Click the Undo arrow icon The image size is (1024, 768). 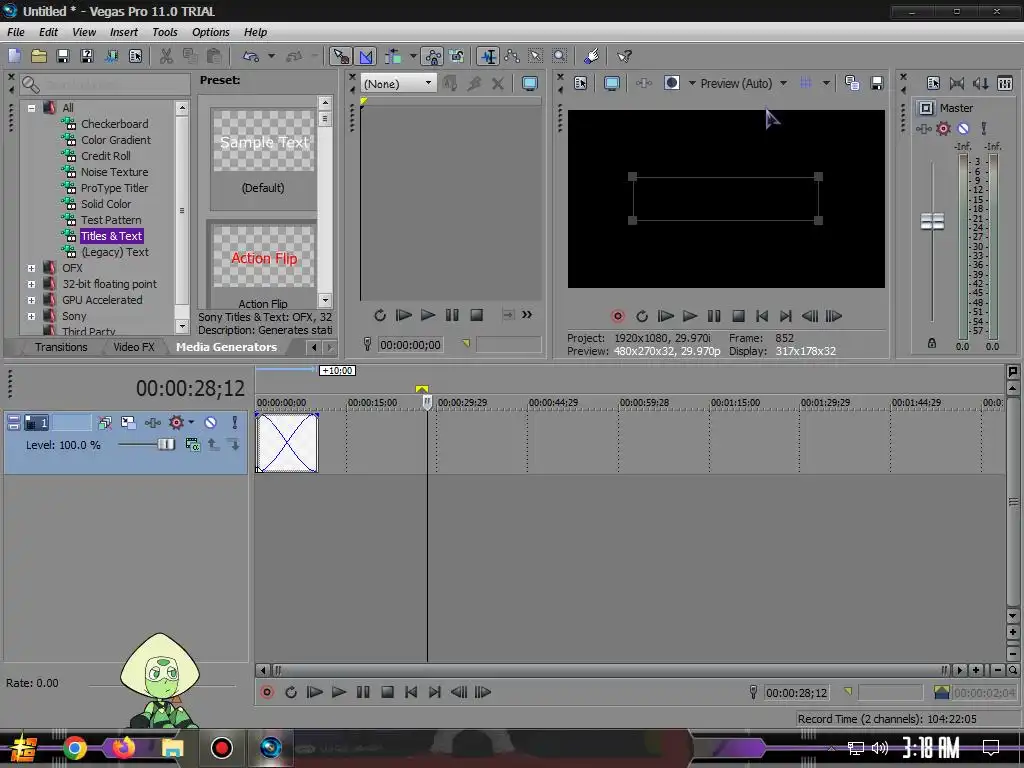(251, 56)
